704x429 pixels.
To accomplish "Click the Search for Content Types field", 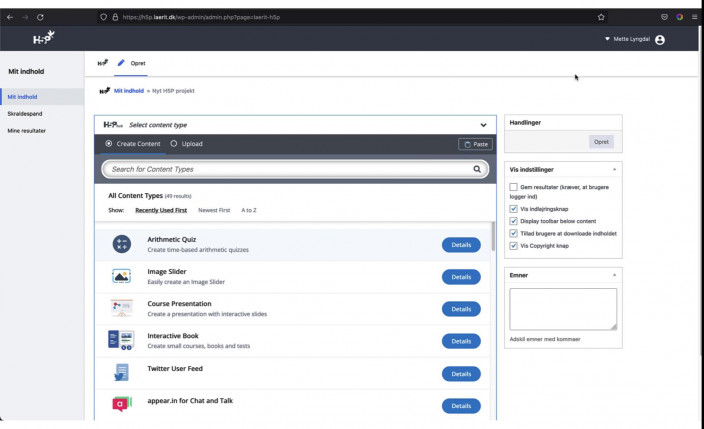I will pyautogui.click(x=288, y=170).
